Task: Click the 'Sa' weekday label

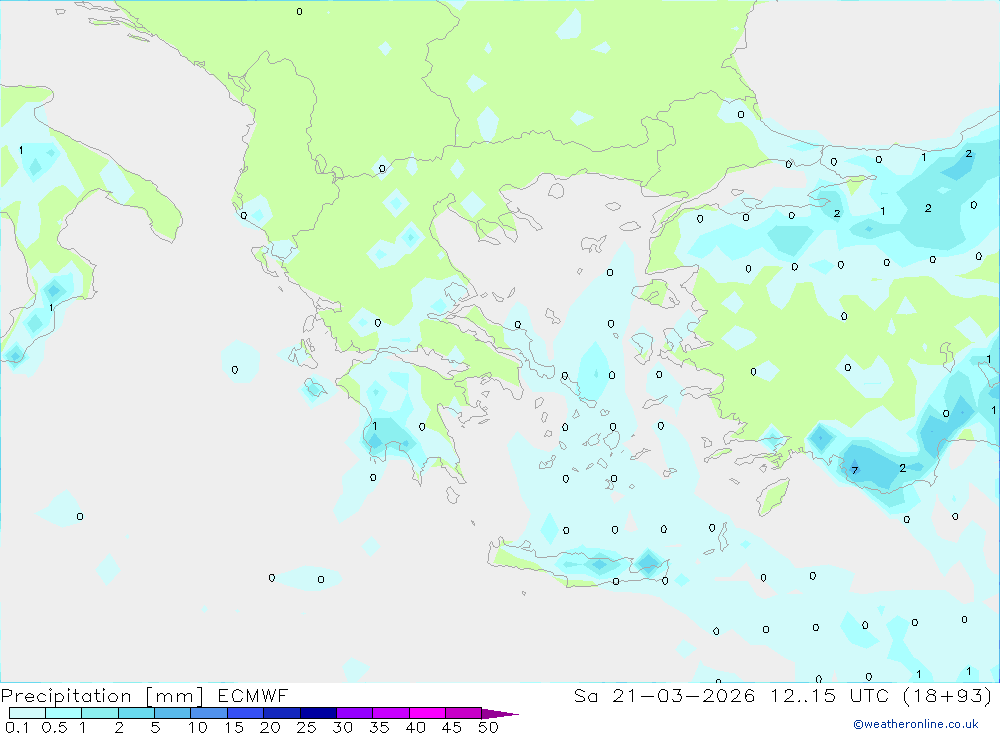Action: [585, 695]
